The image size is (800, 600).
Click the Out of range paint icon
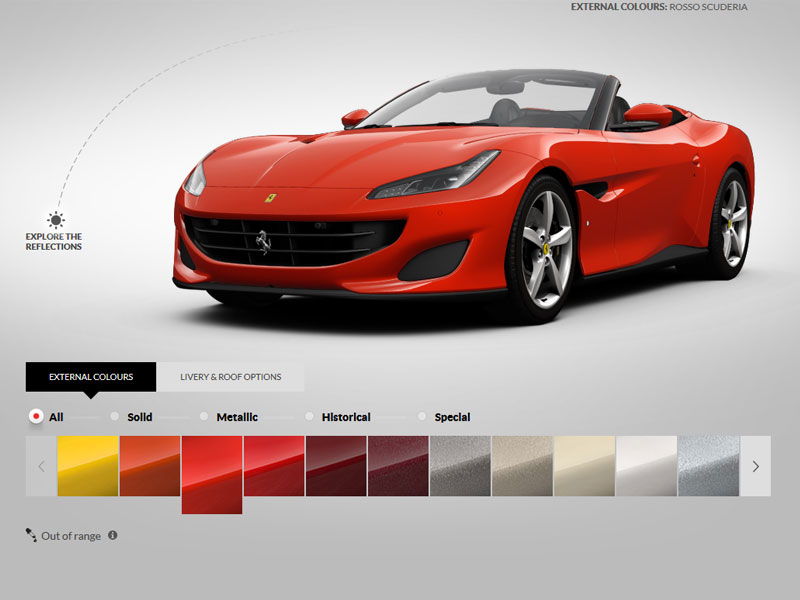[31, 535]
